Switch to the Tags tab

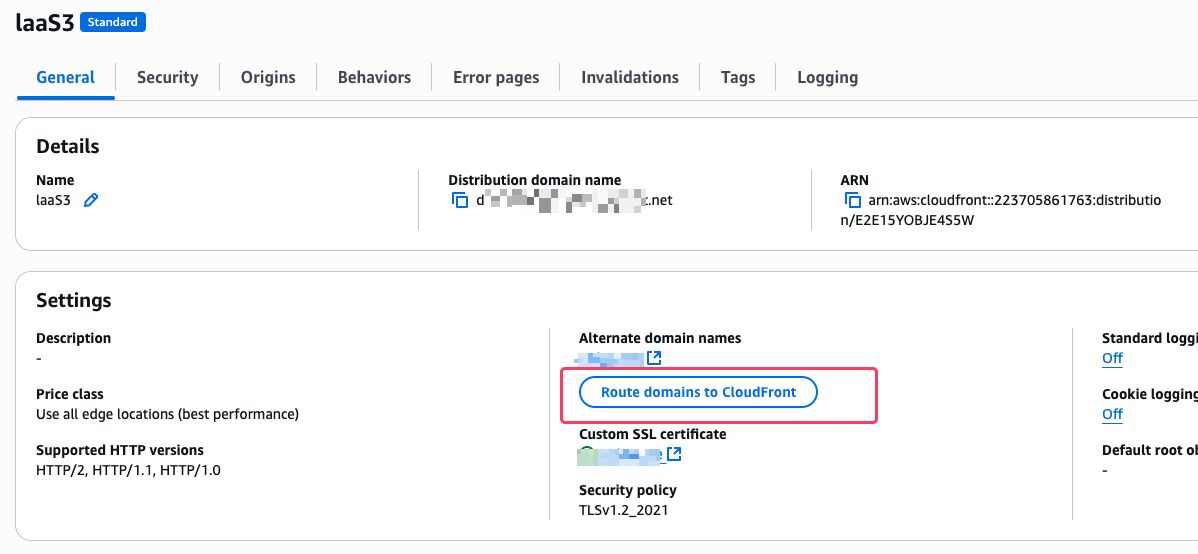point(738,77)
